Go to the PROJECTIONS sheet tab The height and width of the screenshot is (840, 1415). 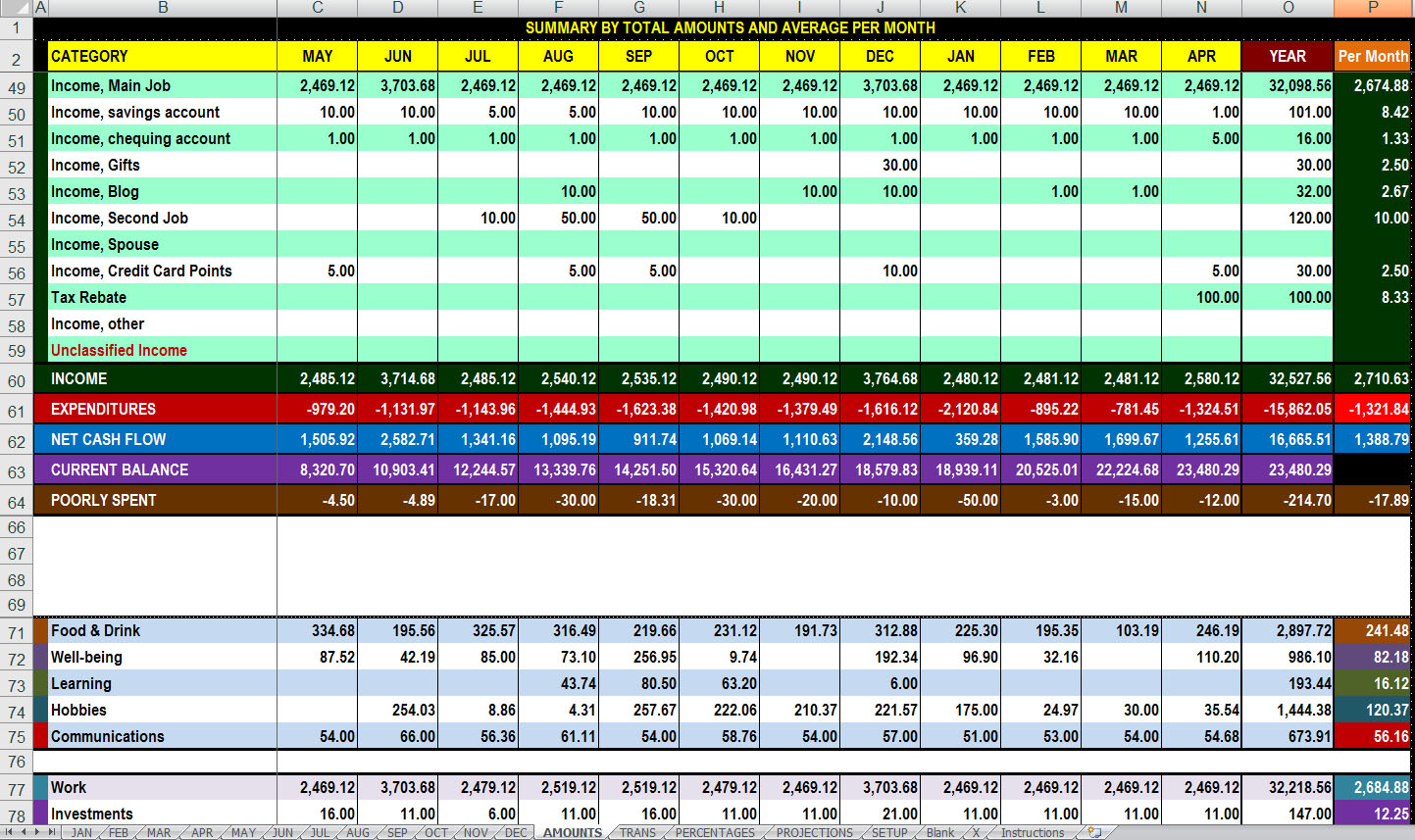[814, 832]
